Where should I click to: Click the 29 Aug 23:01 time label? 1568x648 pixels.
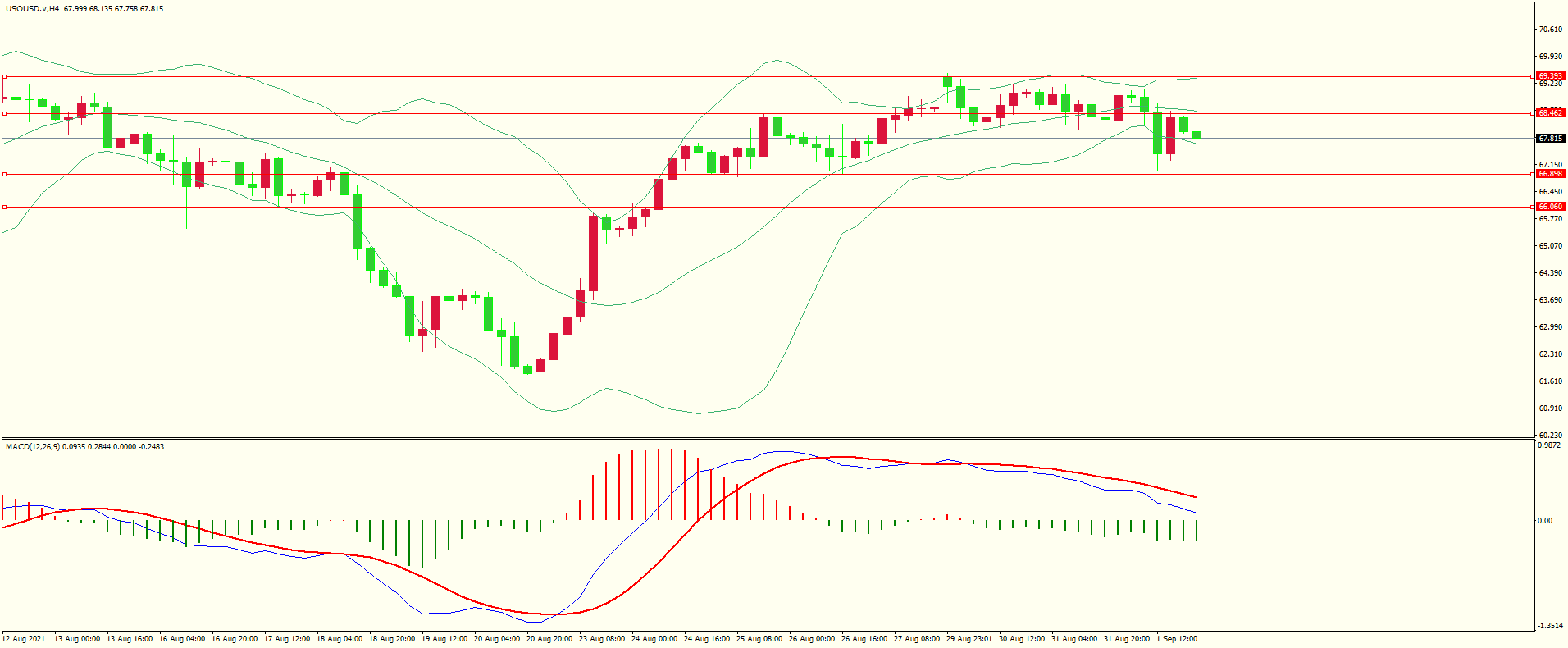click(969, 639)
